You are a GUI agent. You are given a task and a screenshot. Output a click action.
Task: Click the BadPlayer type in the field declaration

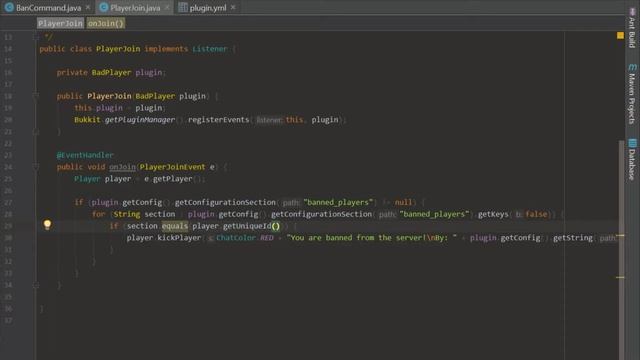tap(111, 73)
